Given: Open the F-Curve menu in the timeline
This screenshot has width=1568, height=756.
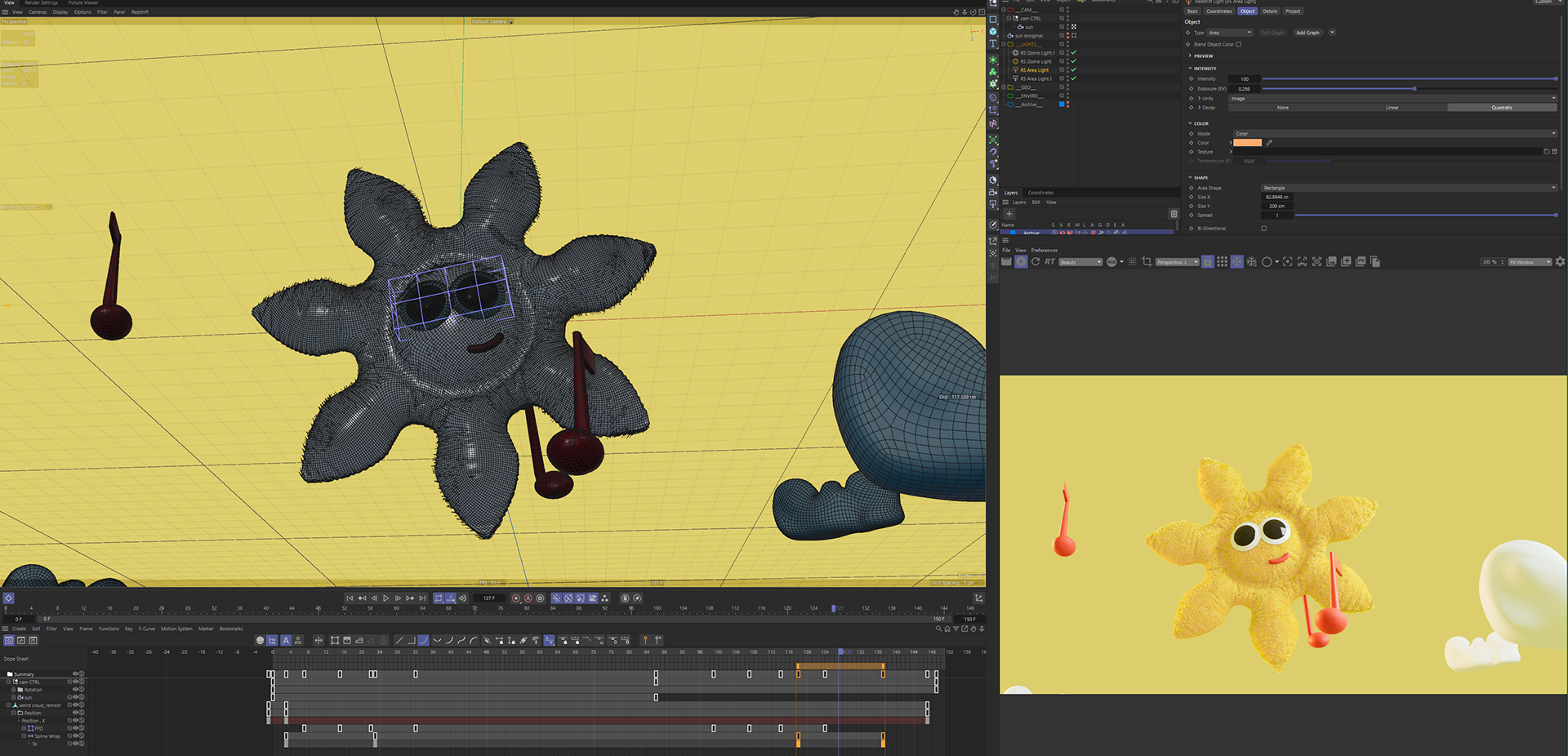Looking at the screenshot, I should [x=147, y=629].
